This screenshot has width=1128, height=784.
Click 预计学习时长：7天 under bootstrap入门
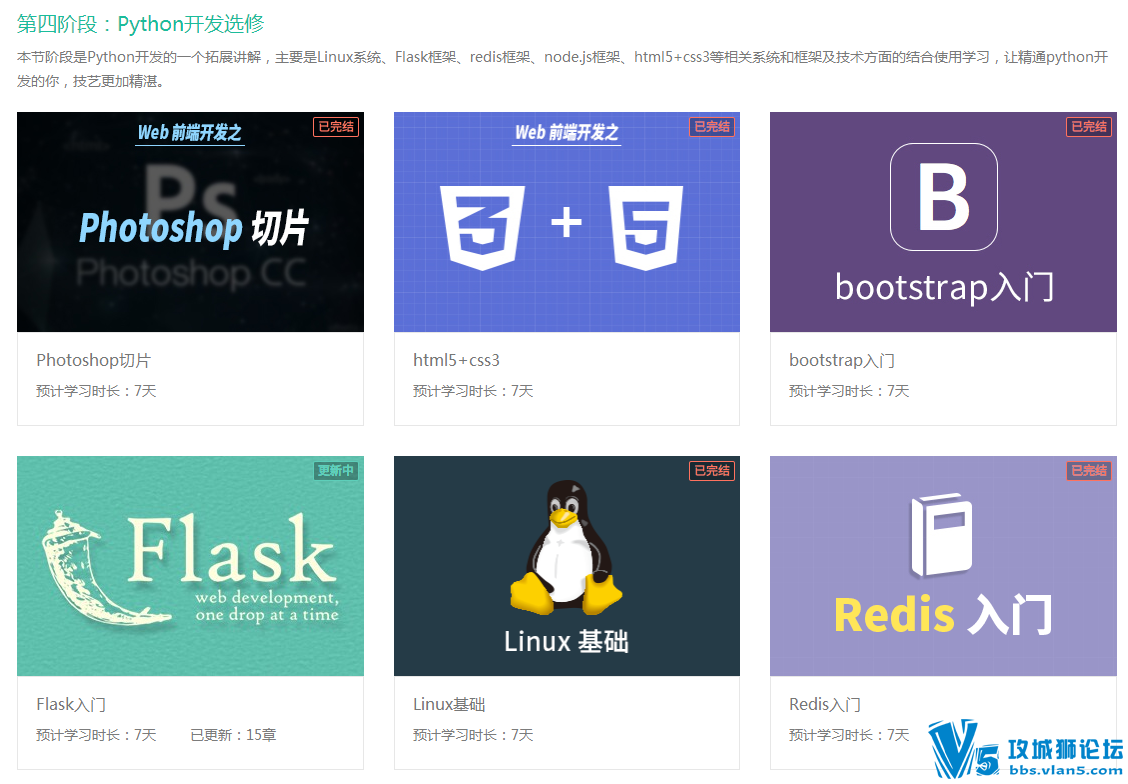point(849,391)
